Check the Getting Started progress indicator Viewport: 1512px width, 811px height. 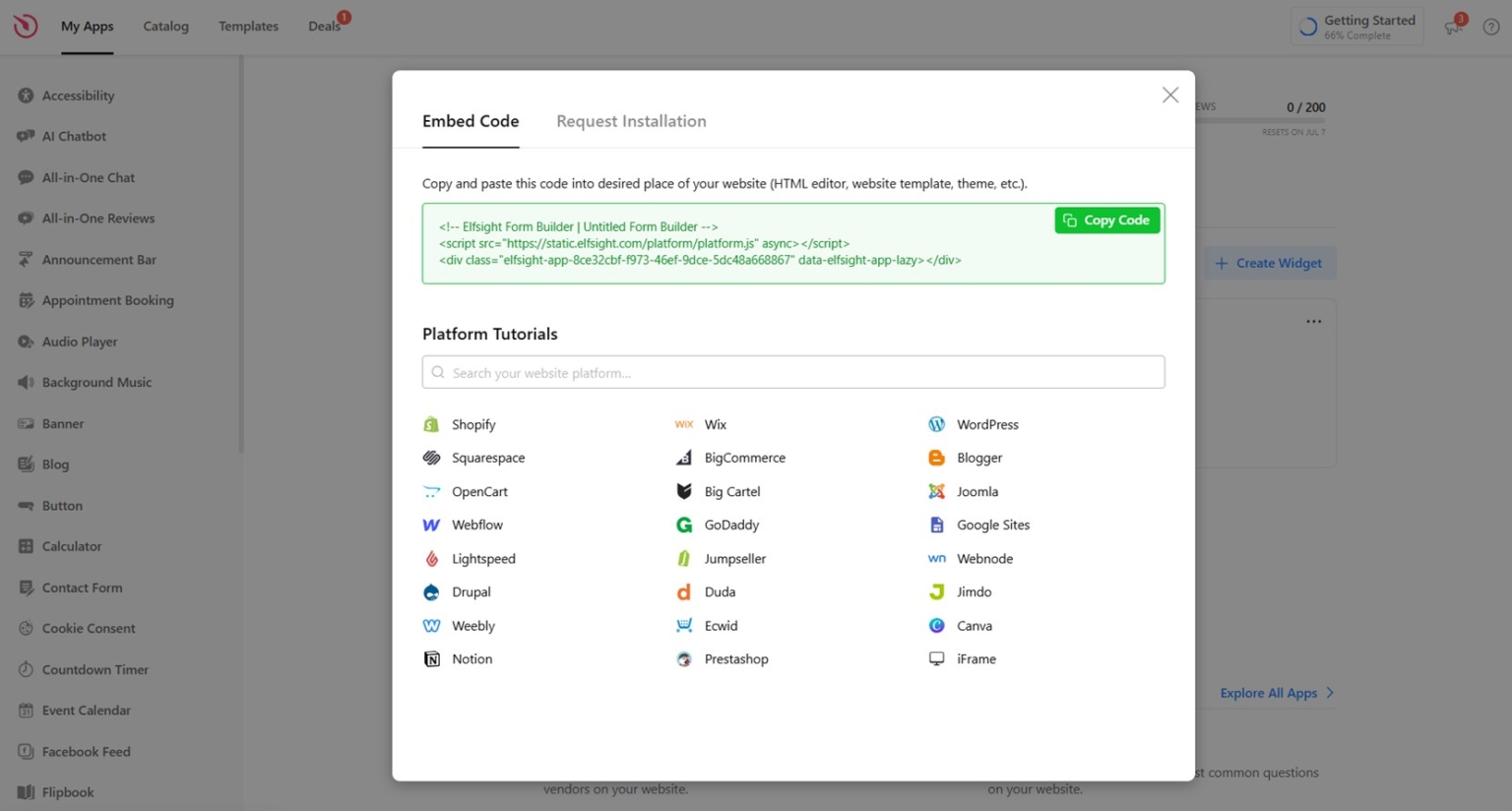pyautogui.click(x=1356, y=27)
